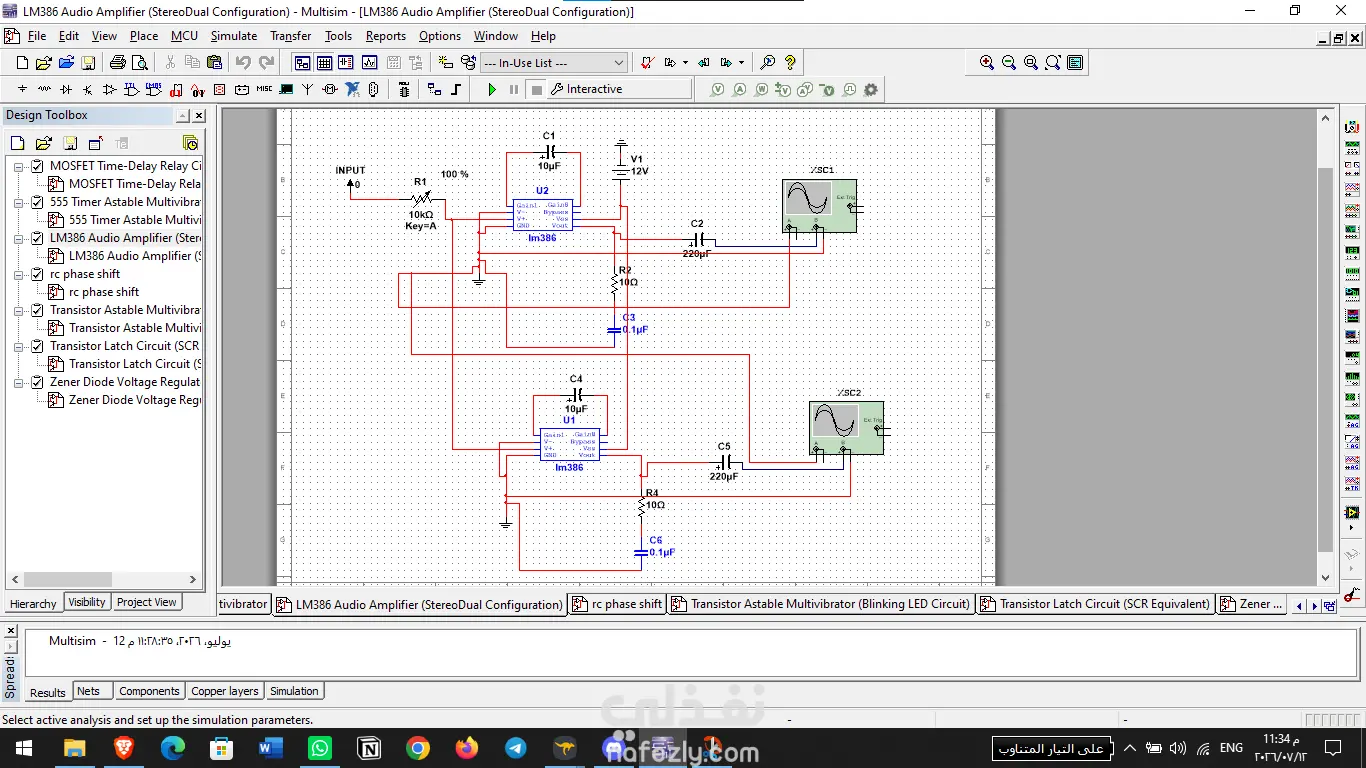The height and width of the screenshot is (768, 1366).
Task: Place a current probe from the probe toolbar
Action: coord(740,89)
